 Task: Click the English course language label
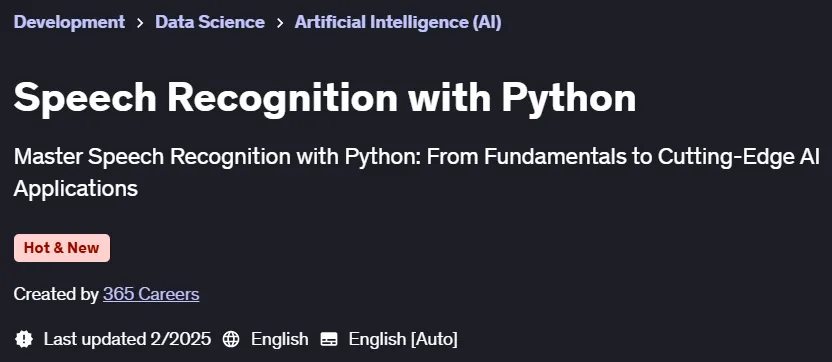[x=280, y=339]
